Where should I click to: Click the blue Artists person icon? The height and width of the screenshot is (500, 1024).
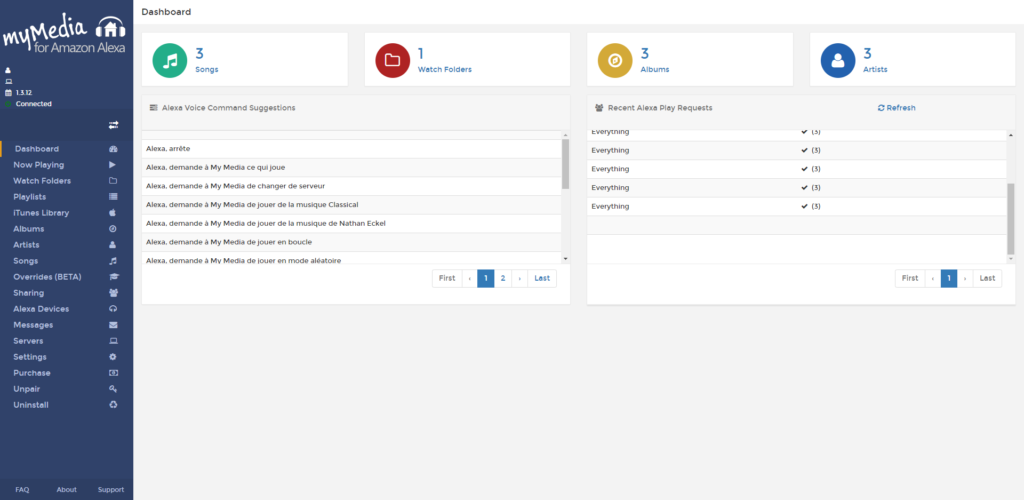pyautogui.click(x=838, y=61)
